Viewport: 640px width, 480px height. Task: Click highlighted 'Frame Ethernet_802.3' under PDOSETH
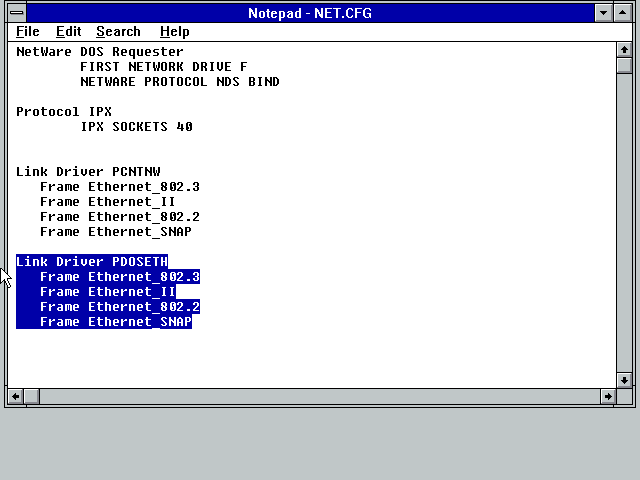(120, 277)
